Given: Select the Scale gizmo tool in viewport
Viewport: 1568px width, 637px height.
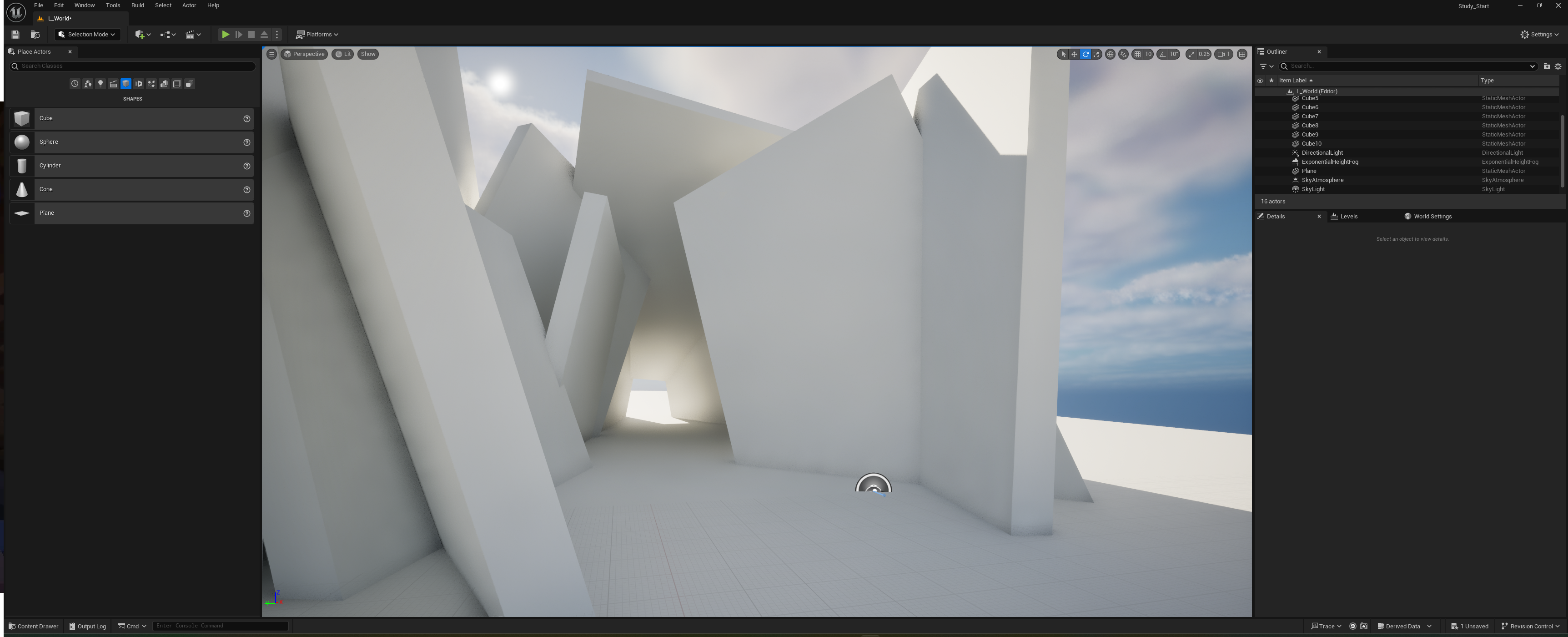Looking at the screenshot, I should click(1096, 54).
